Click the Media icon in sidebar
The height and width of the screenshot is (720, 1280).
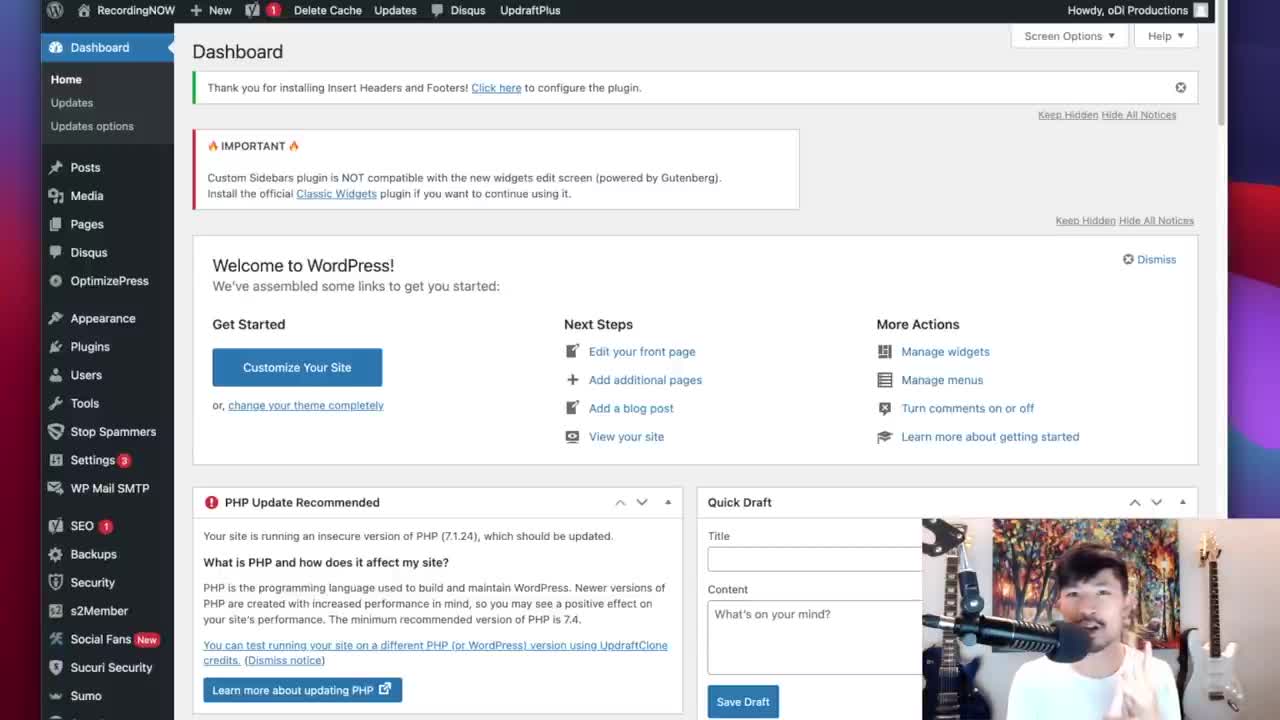[56, 196]
